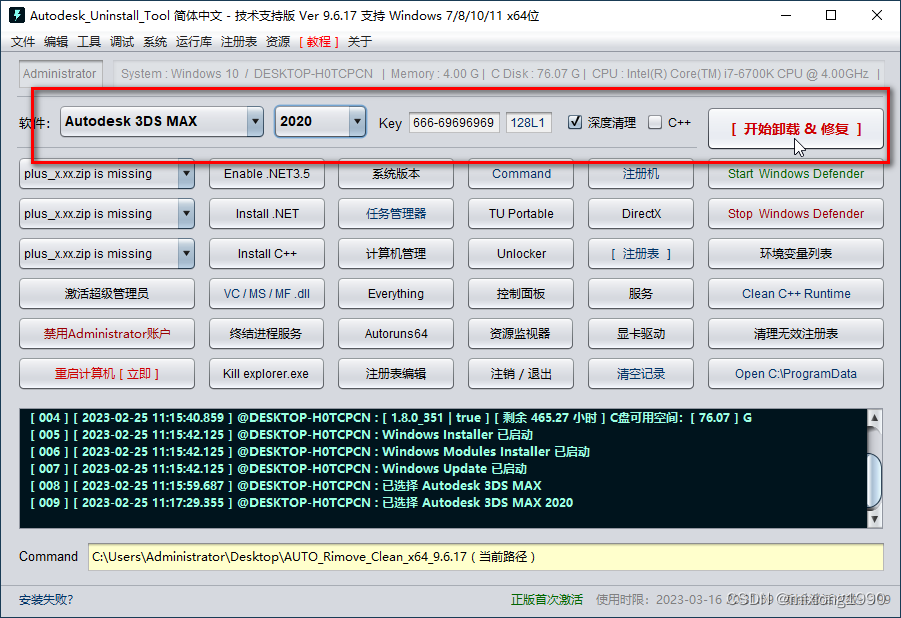Click the log scrollbar up arrow
The image size is (901, 618).
point(875,418)
